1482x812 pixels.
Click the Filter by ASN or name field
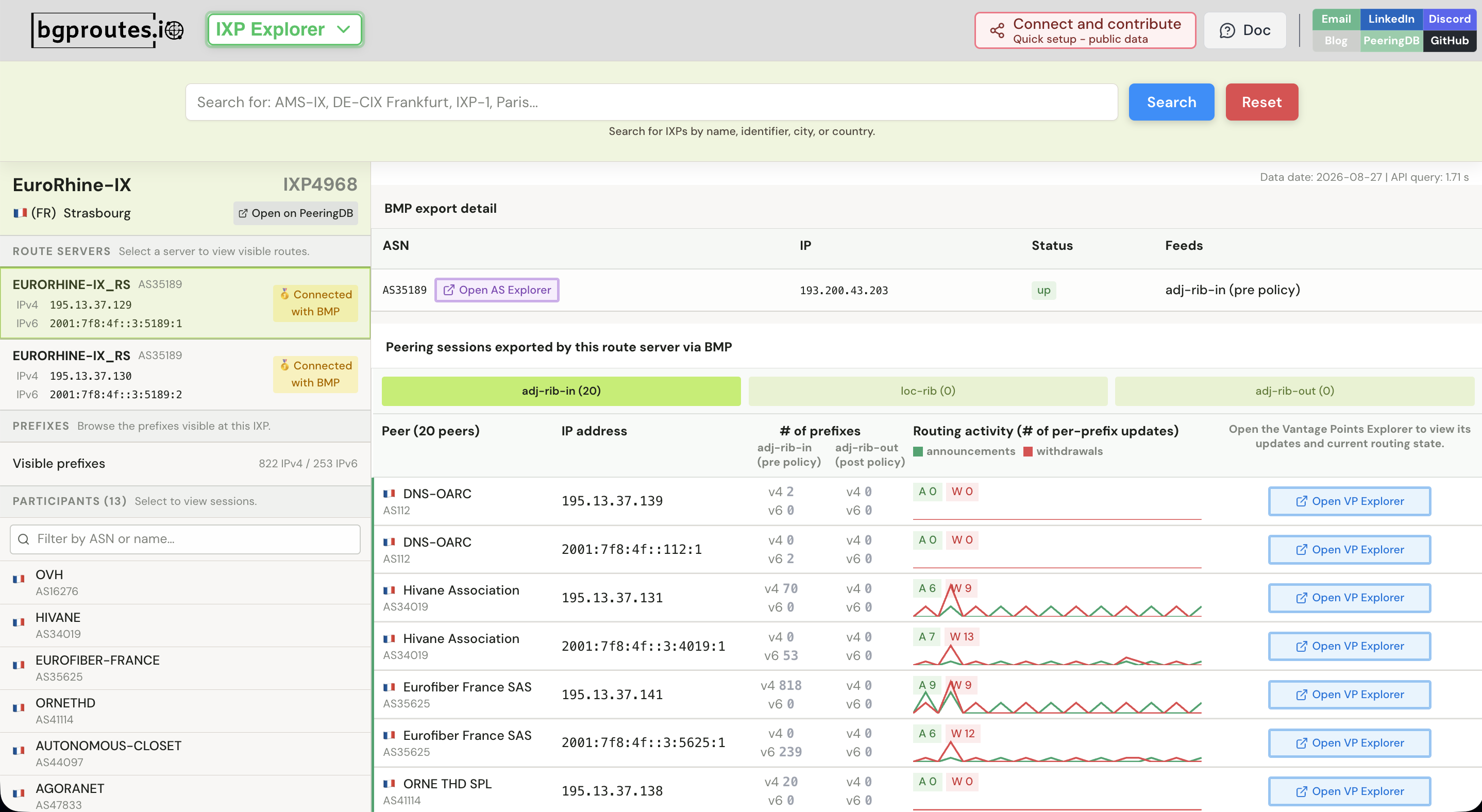186,539
